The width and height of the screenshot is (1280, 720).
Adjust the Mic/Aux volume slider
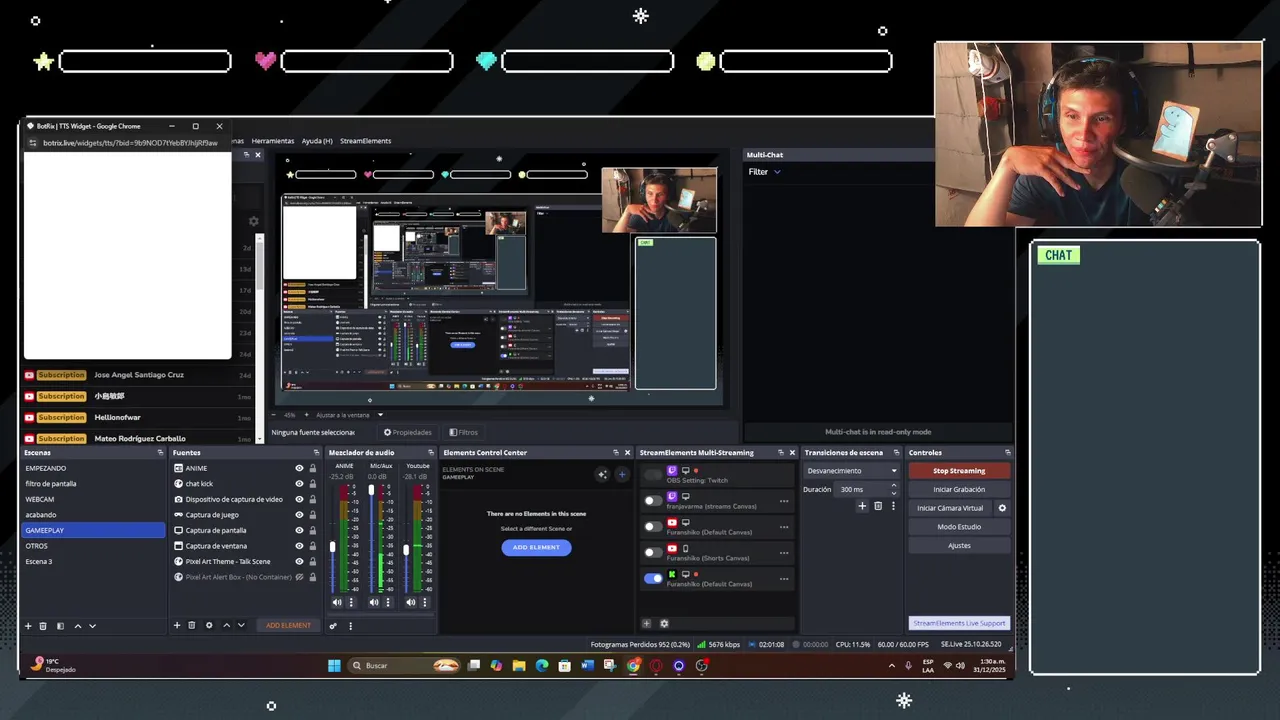pos(371,490)
